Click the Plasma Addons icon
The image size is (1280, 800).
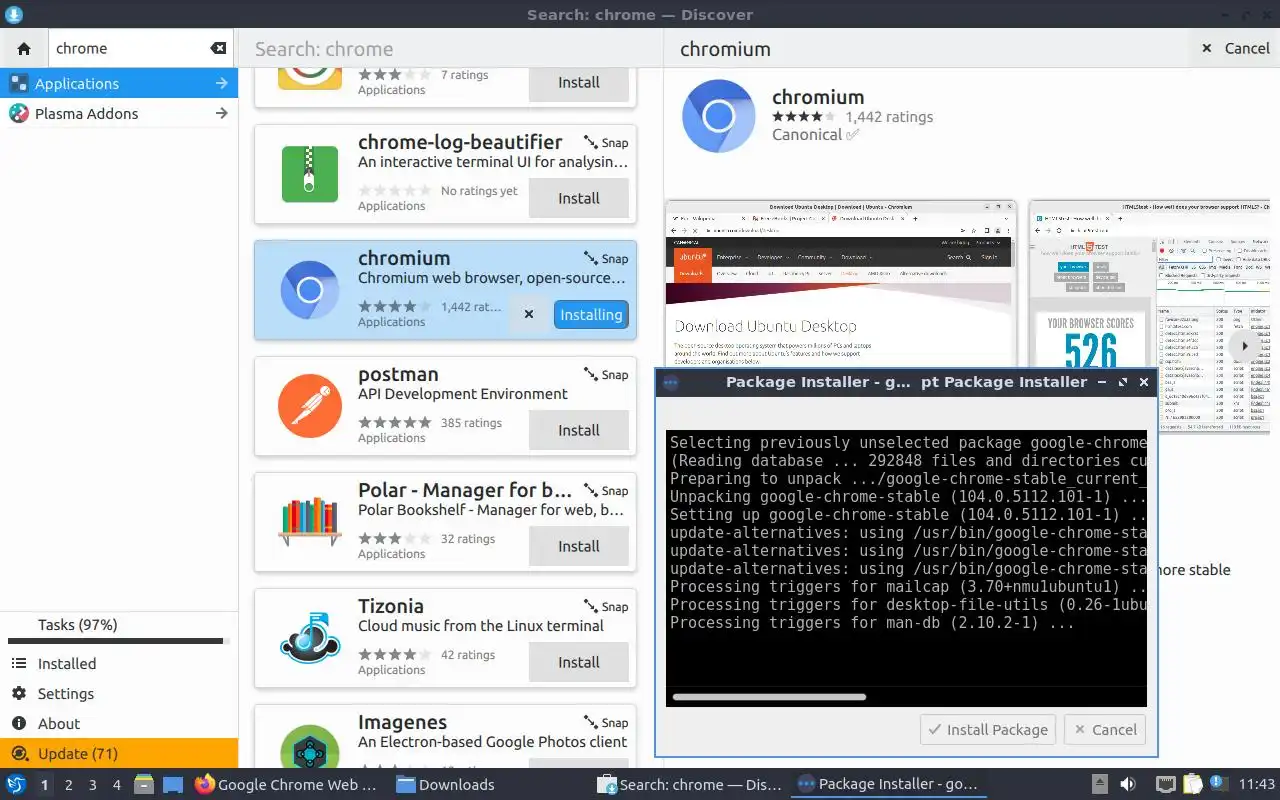[x=19, y=113]
